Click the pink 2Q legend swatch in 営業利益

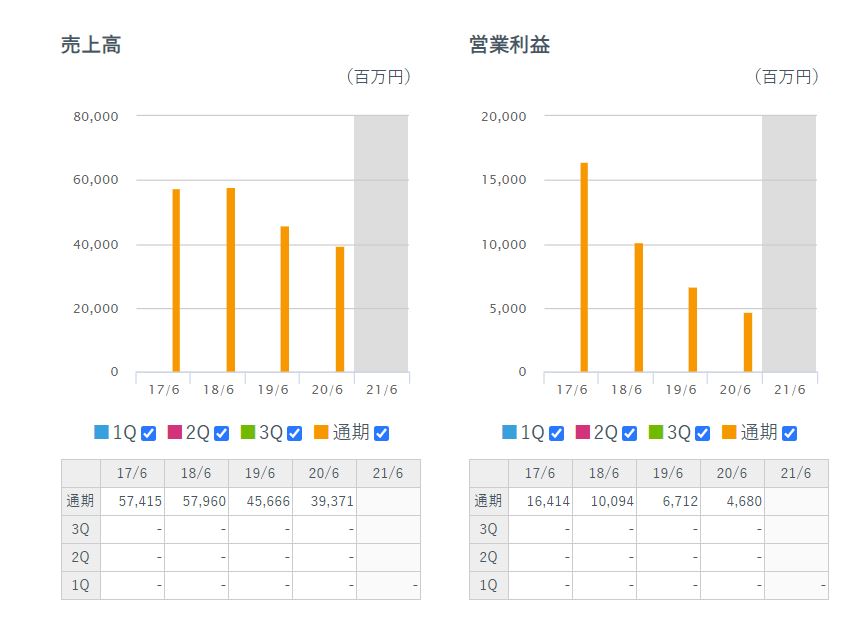tap(583, 432)
